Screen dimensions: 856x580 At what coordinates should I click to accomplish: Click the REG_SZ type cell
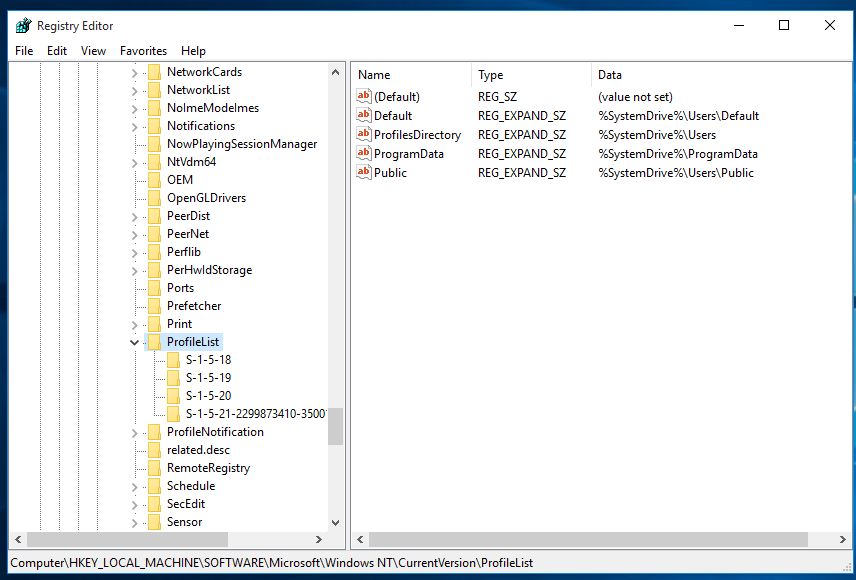(497, 97)
